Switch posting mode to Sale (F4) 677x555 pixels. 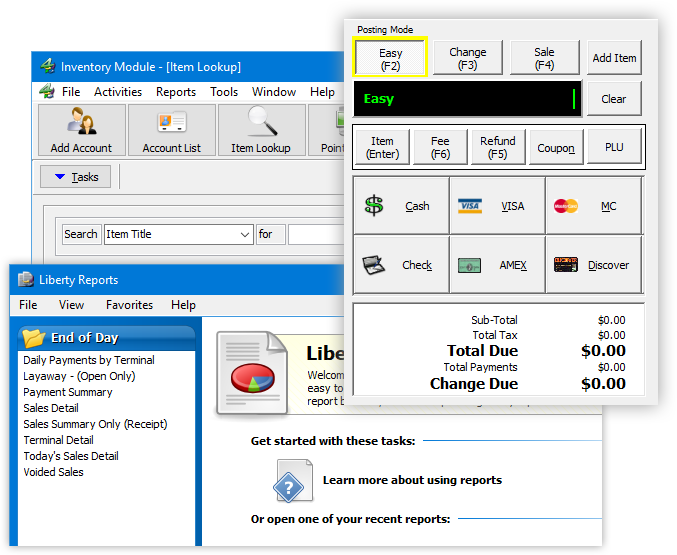coord(544,57)
